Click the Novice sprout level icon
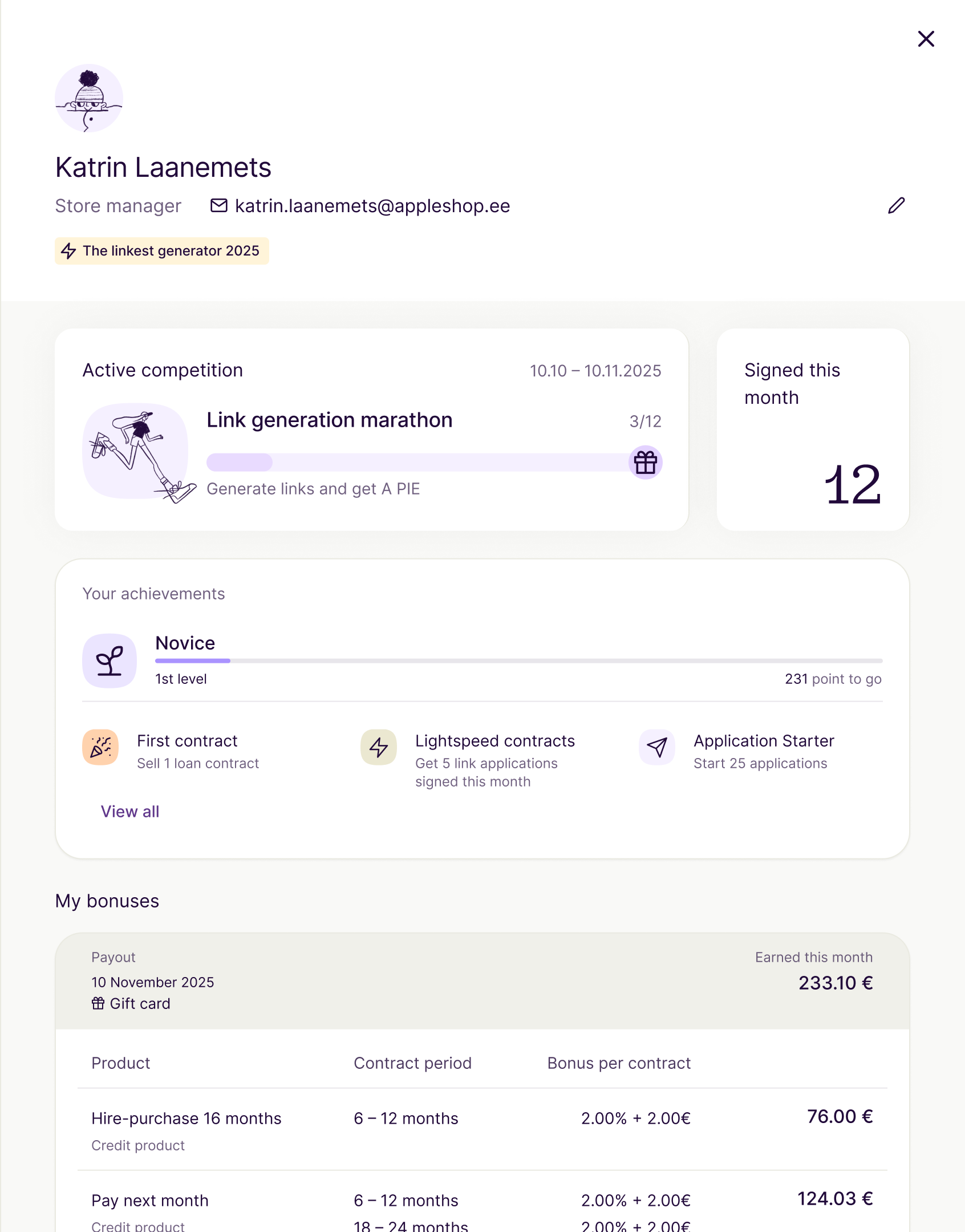This screenshot has width=965, height=1232. (110, 660)
